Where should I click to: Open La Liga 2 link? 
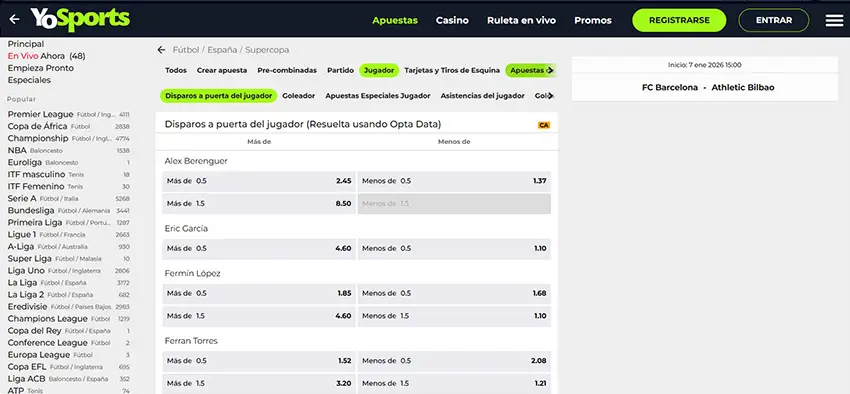click(x=68, y=294)
